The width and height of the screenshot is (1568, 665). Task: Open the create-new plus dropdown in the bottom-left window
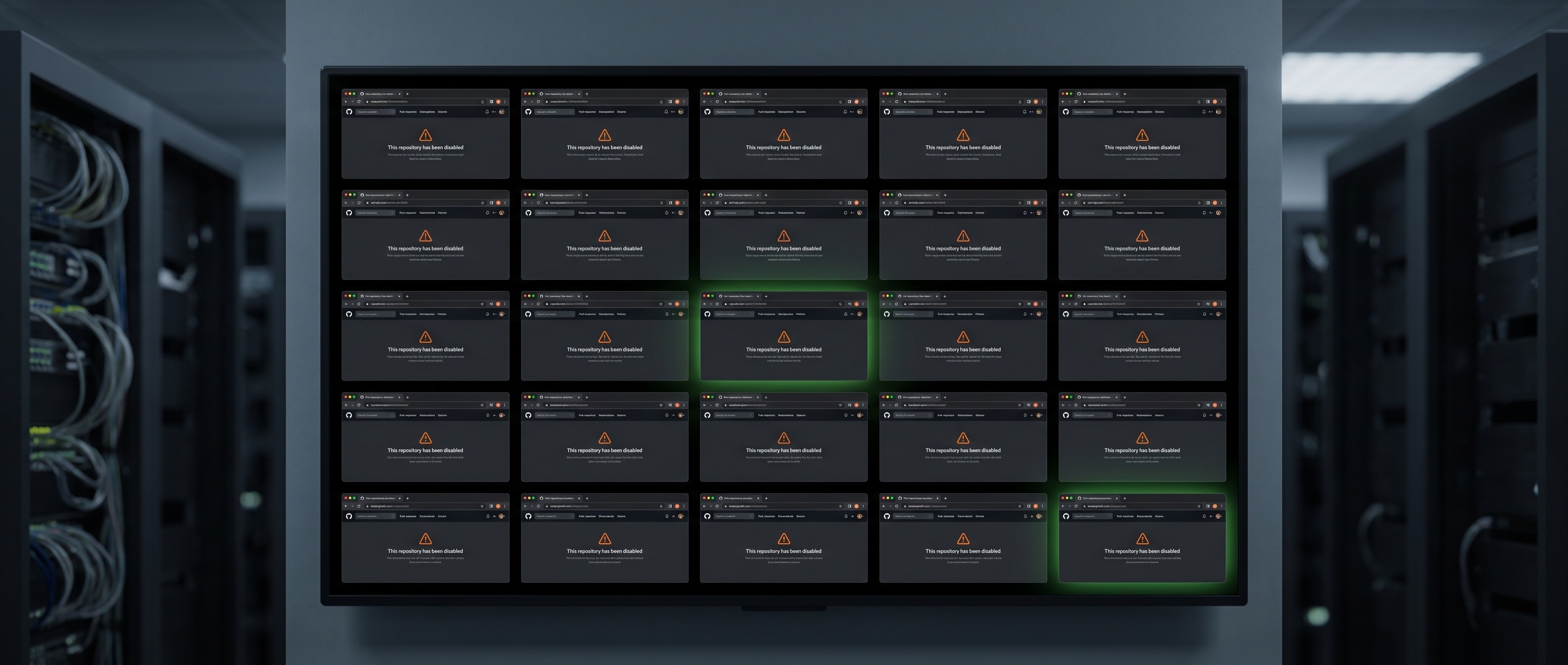coord(494,517)
